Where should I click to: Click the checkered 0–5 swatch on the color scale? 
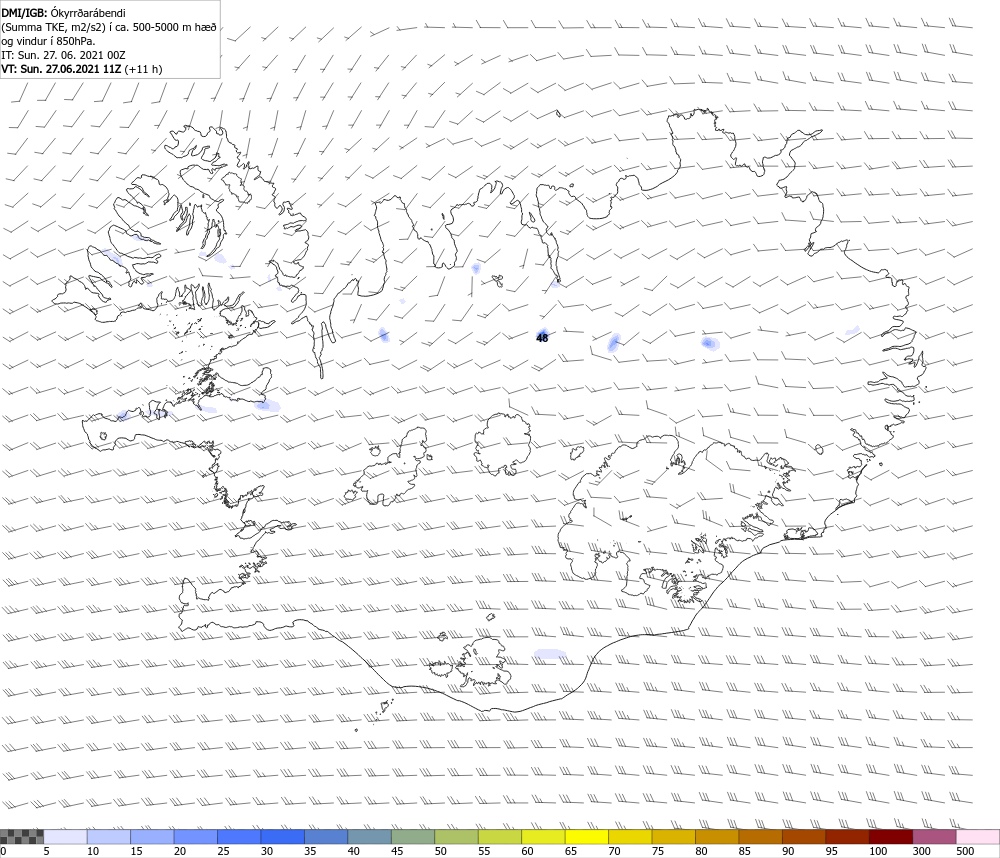pos(22,836)
